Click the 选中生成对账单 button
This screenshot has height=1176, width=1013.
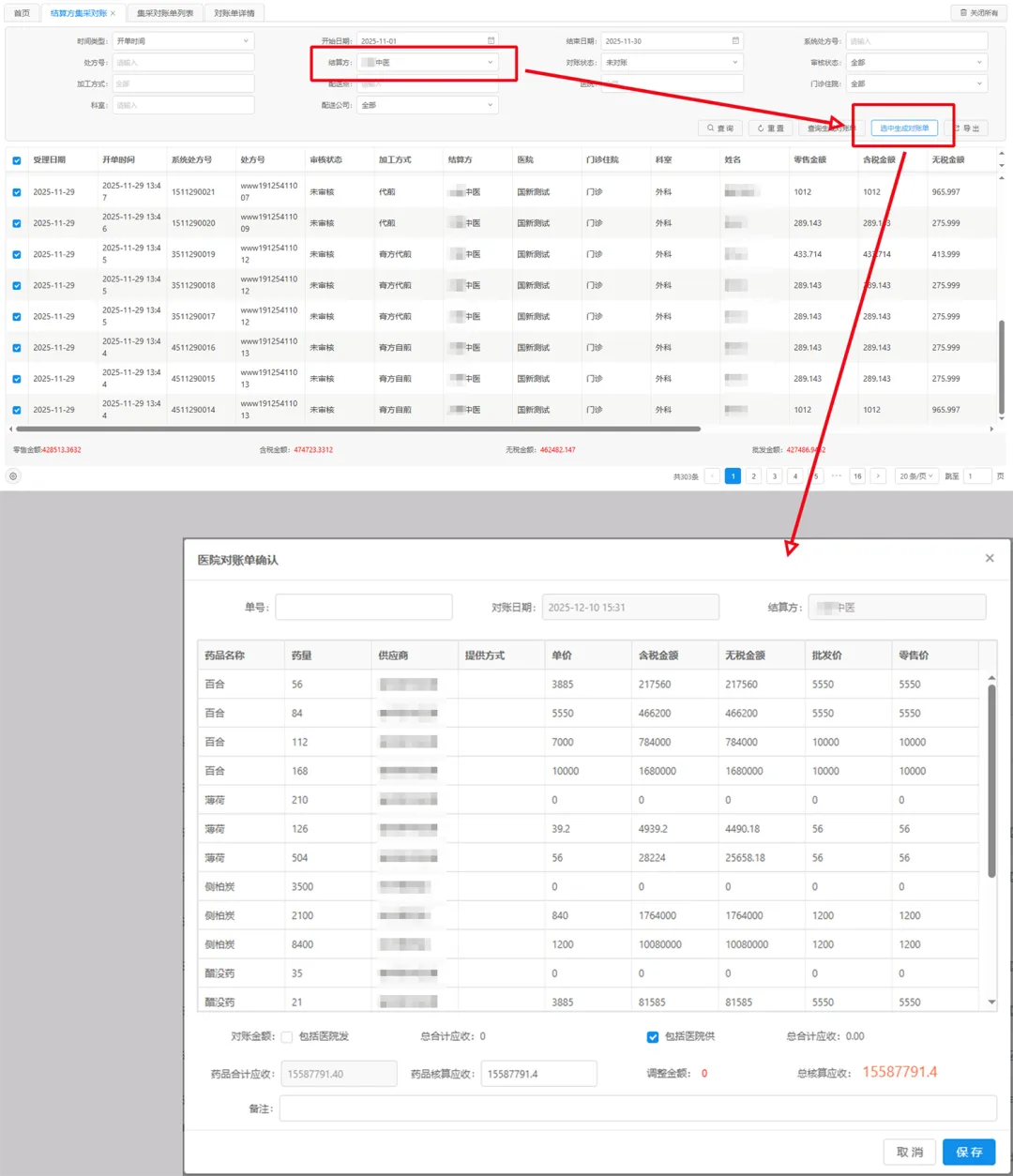coord(904,128)
